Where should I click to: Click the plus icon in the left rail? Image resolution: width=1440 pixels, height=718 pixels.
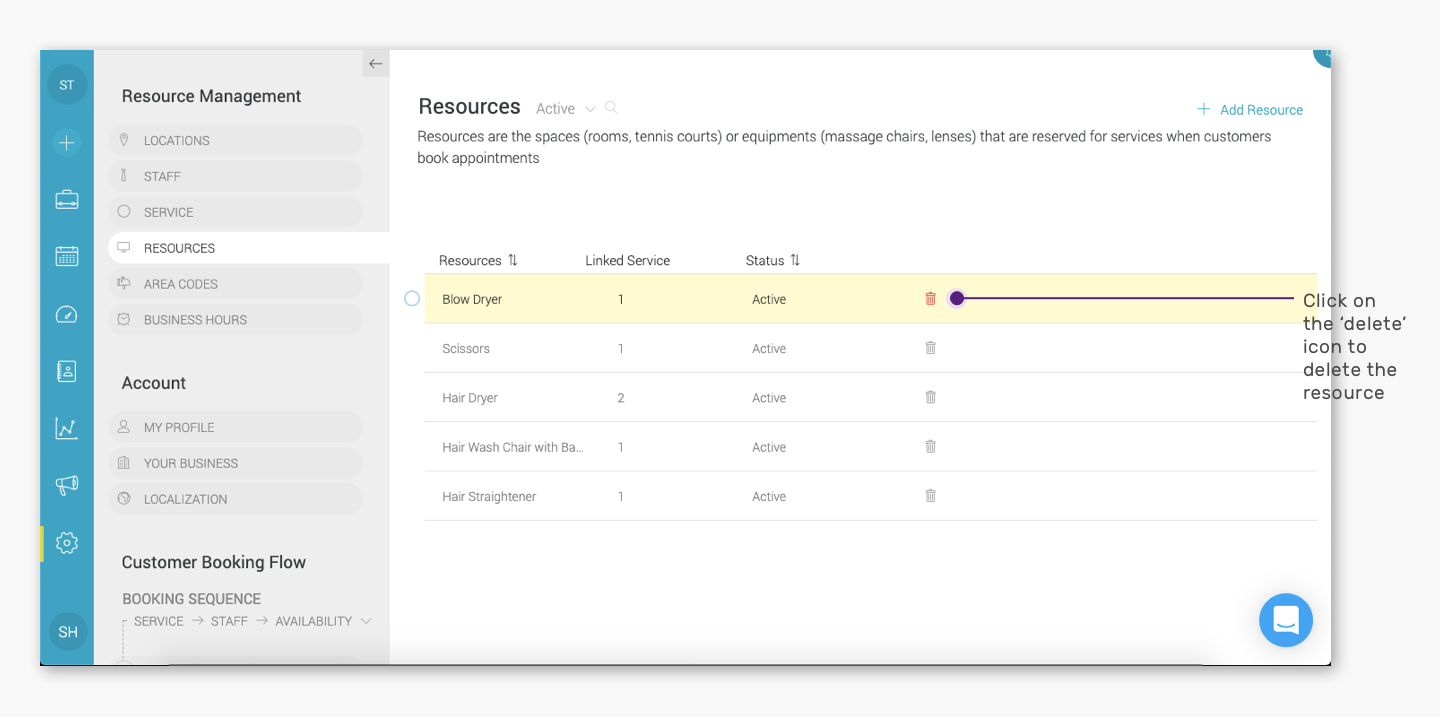tap(67, 142)
